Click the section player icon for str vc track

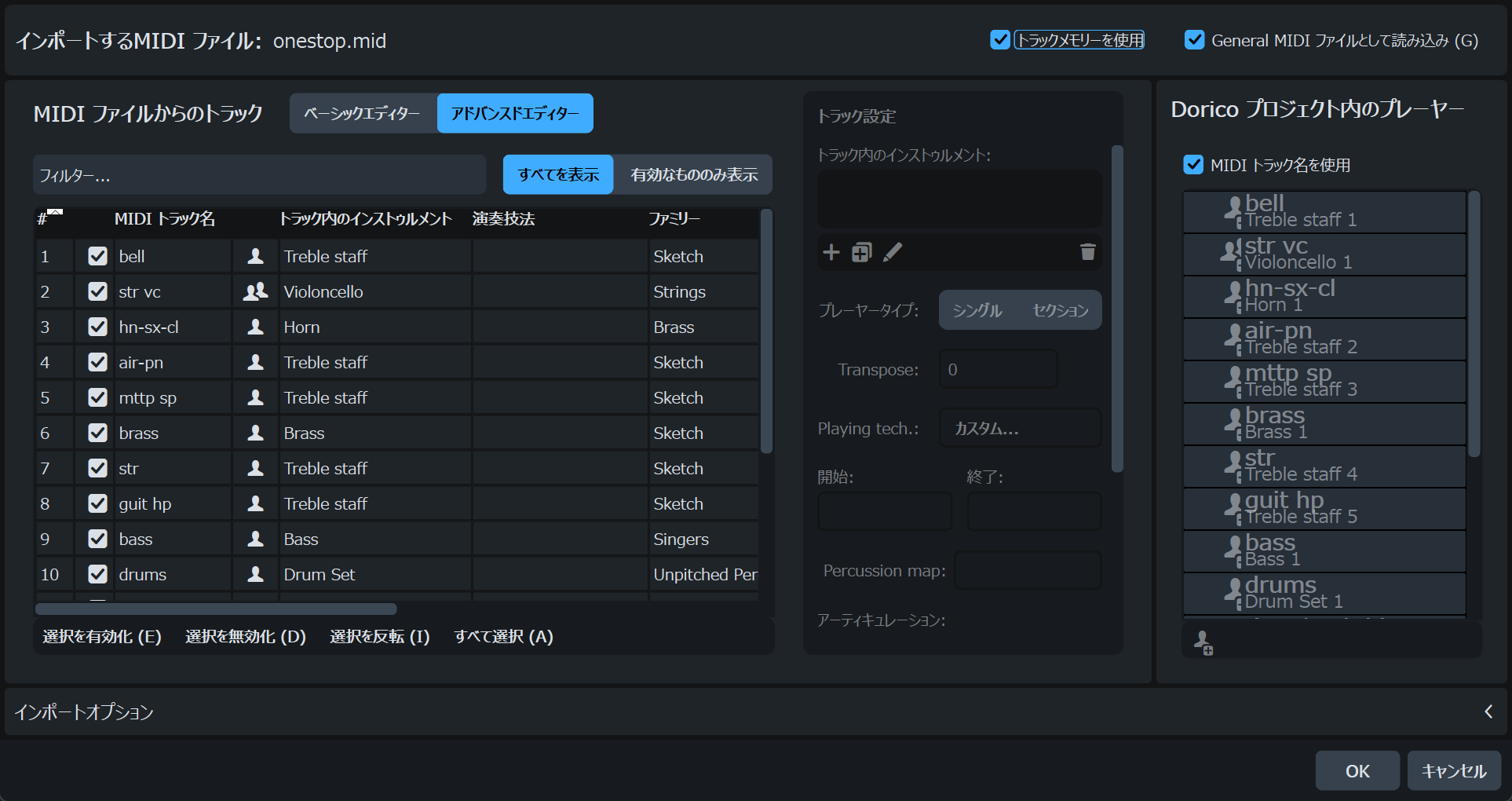click(255, 292)
